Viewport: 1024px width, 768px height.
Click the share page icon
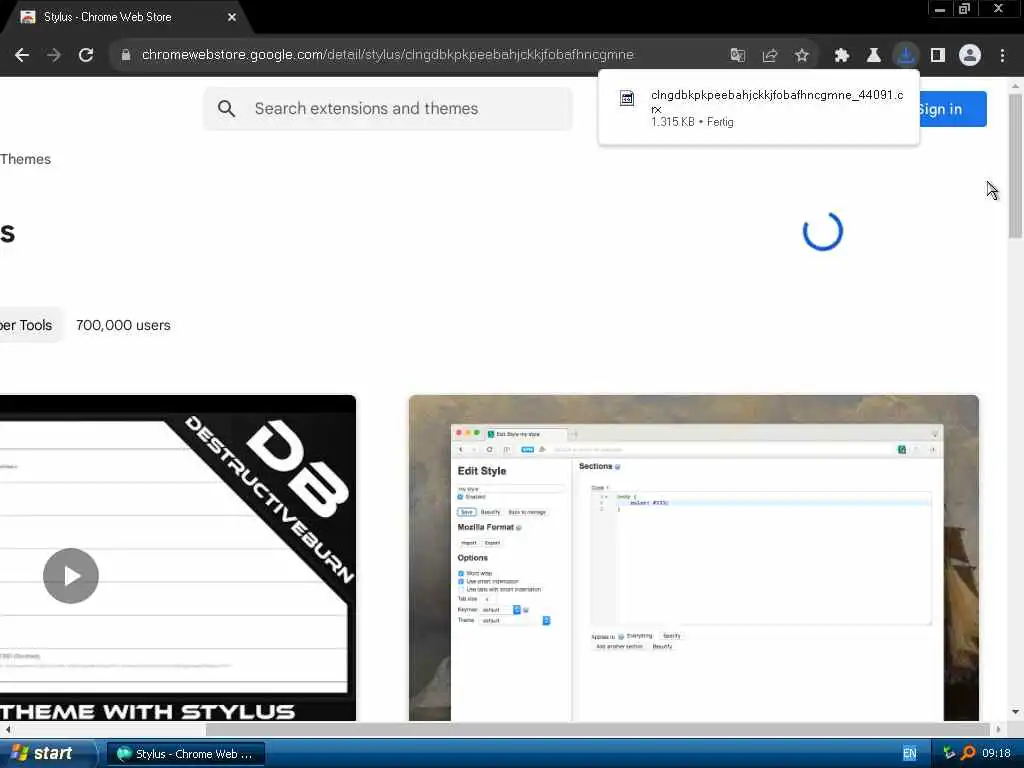770,55
